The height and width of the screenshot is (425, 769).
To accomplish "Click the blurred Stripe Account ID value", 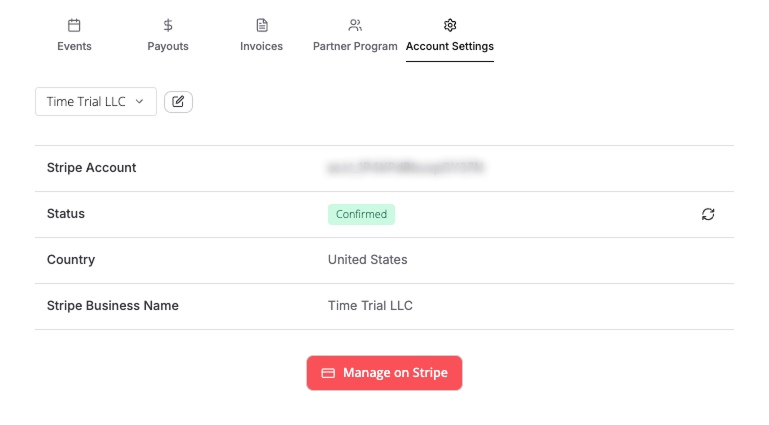I will pyautogui.click(x=406, y=168).
